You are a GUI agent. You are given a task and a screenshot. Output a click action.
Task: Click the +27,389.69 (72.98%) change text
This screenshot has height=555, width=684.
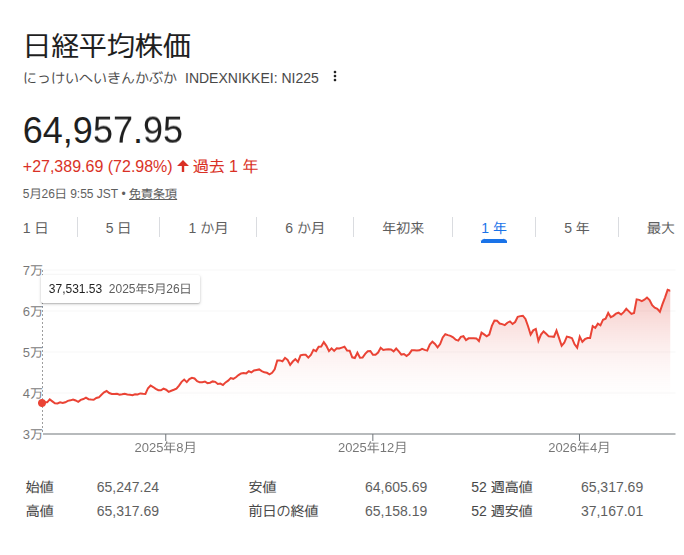pyautogui.click(x=98, y=166)
